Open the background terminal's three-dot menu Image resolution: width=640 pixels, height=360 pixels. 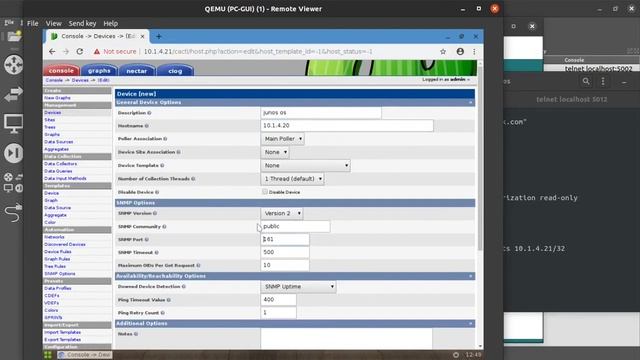603,81
